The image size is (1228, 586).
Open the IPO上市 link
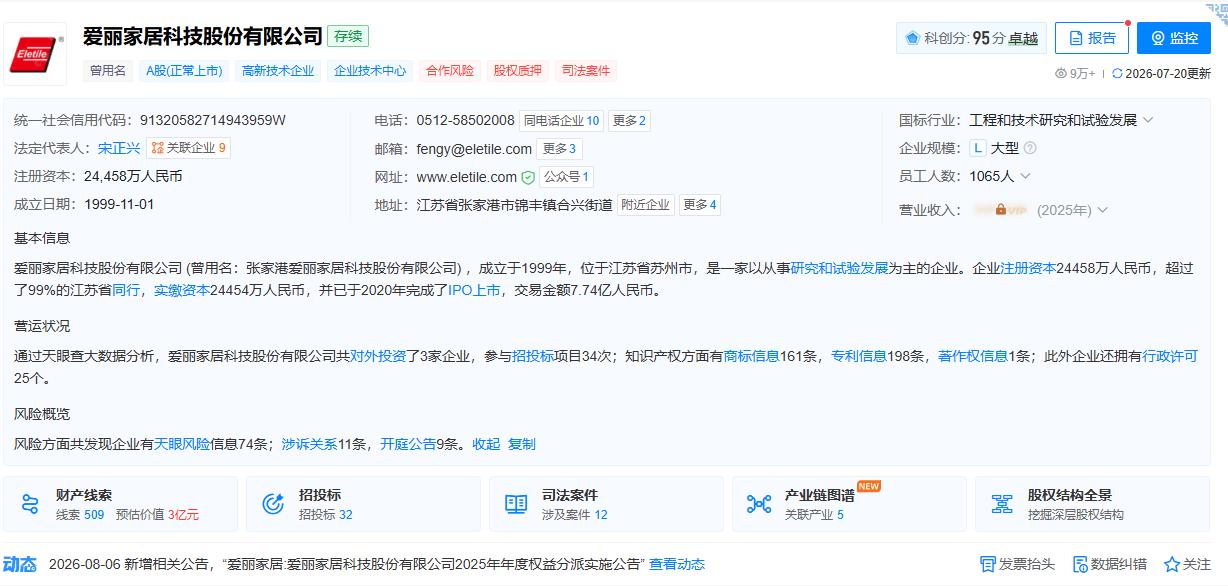click(474, 290)
